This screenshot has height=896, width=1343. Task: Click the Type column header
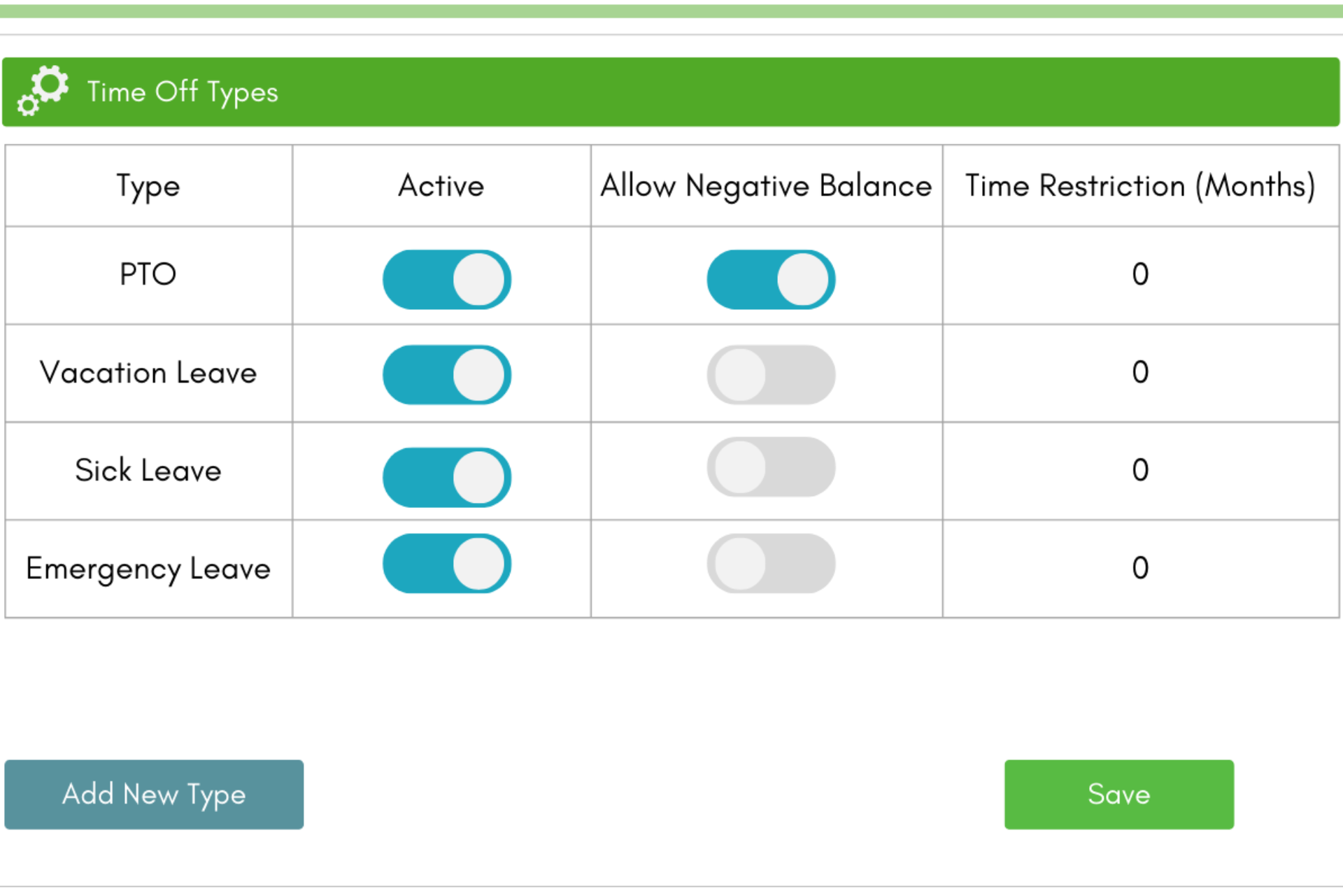point(148,187)
